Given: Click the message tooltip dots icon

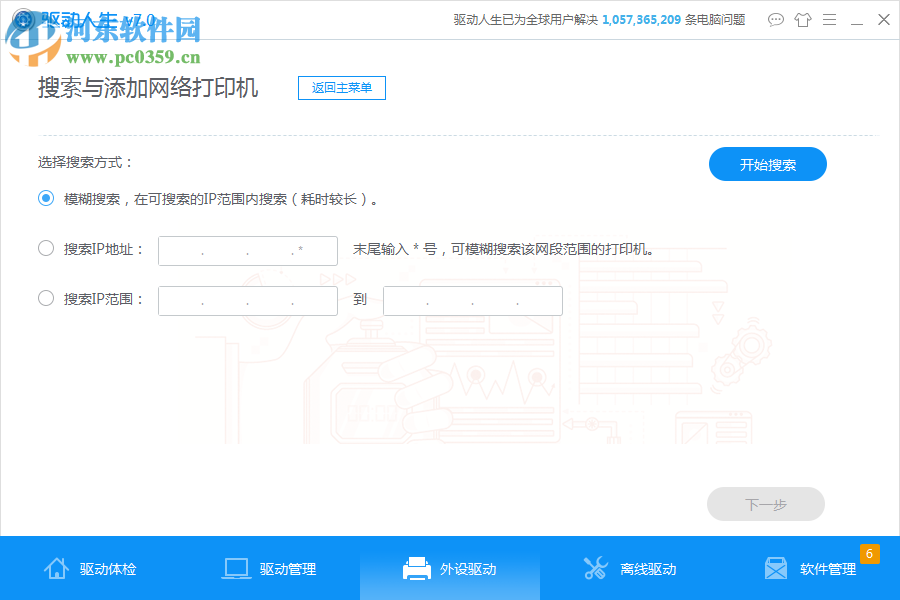Looking at the screenshot, I should pyautogui.click(x=776, y=19).
